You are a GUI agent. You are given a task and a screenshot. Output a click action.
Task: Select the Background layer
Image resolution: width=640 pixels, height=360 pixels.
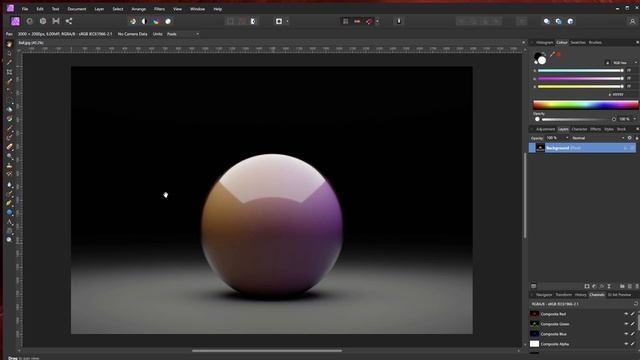[582, 148]
